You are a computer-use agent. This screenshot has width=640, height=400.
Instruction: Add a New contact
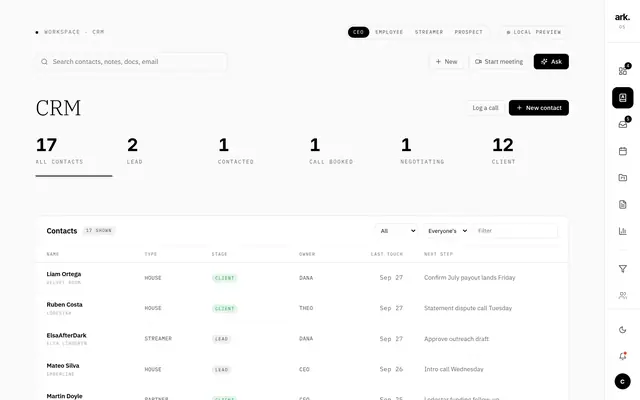coord(539,108)
